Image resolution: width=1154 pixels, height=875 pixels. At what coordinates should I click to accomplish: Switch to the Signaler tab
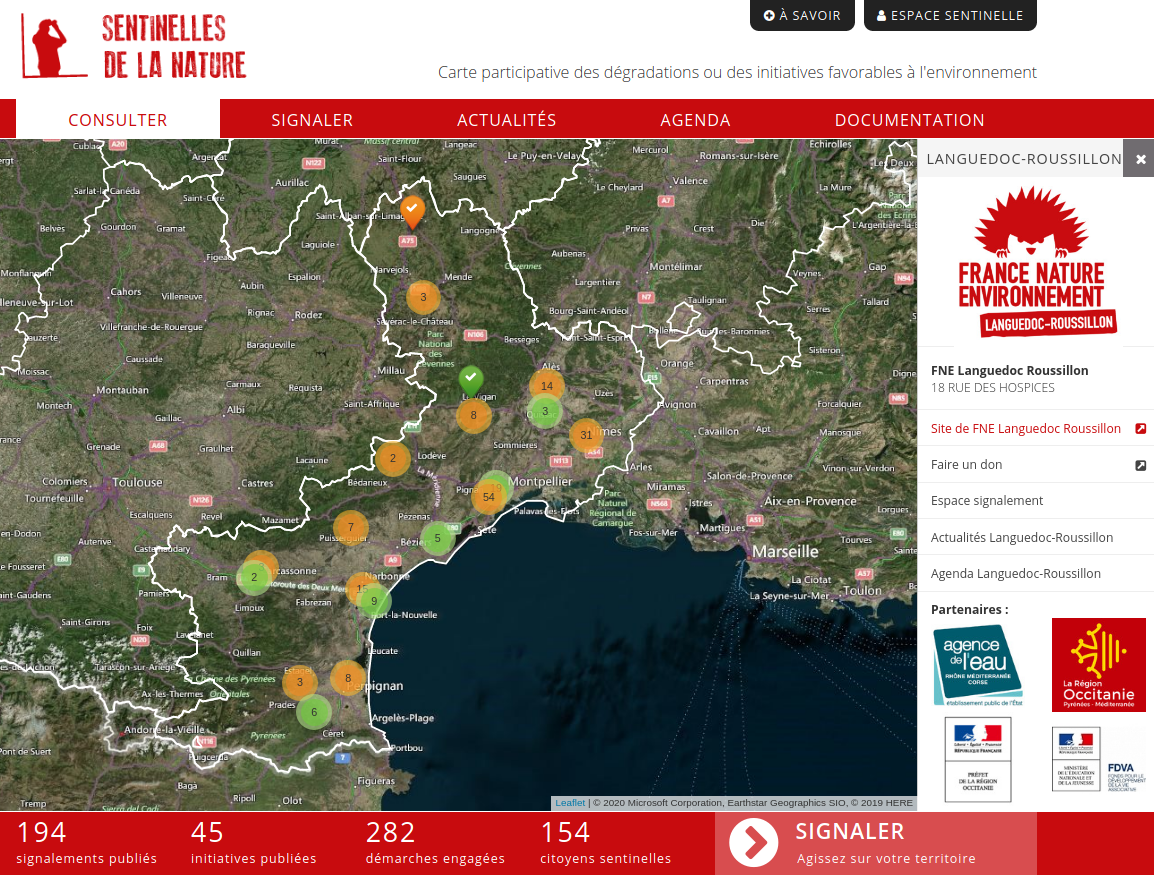312,120
